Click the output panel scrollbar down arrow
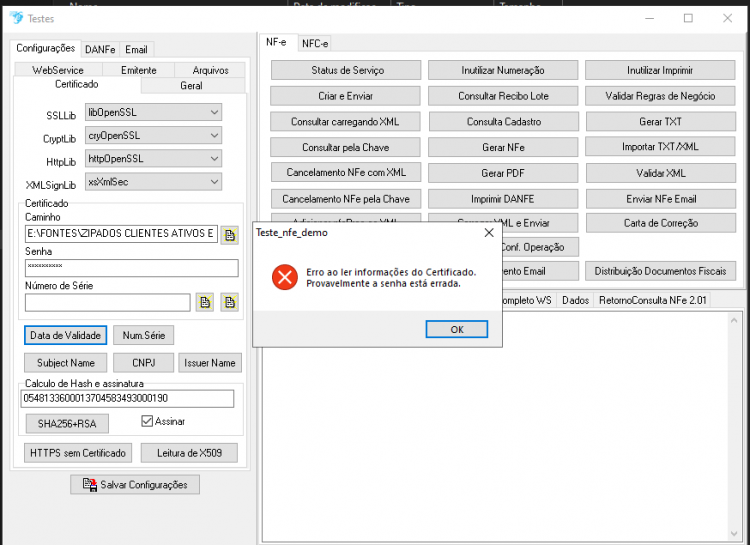This screenshot has width=750, height=545. click(734, 534)
